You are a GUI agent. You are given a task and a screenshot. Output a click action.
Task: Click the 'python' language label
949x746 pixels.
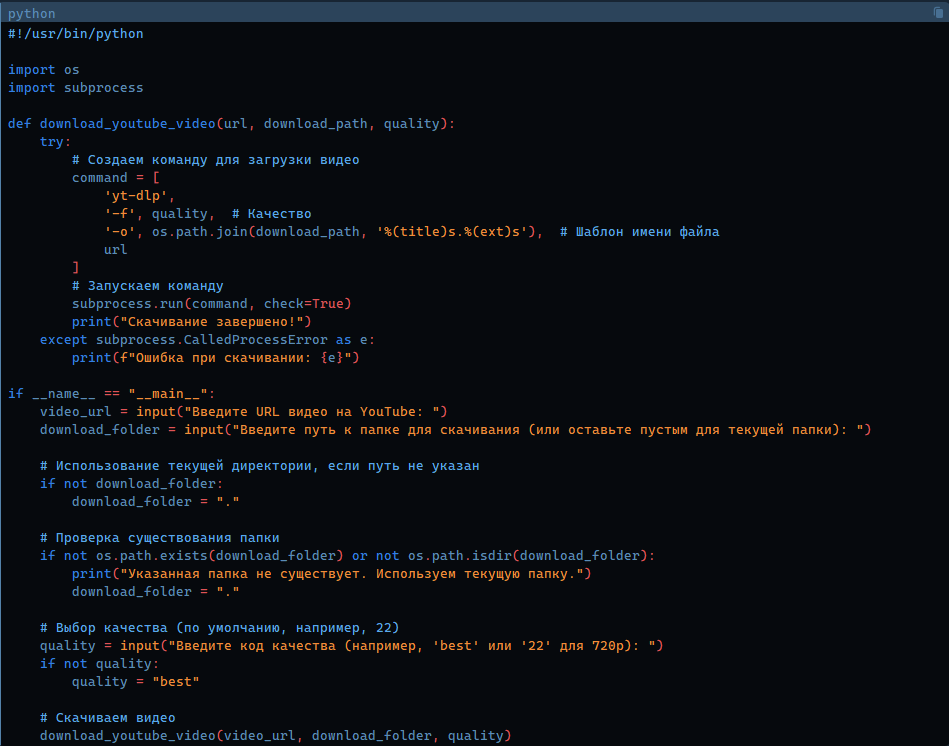coord(31,13)
